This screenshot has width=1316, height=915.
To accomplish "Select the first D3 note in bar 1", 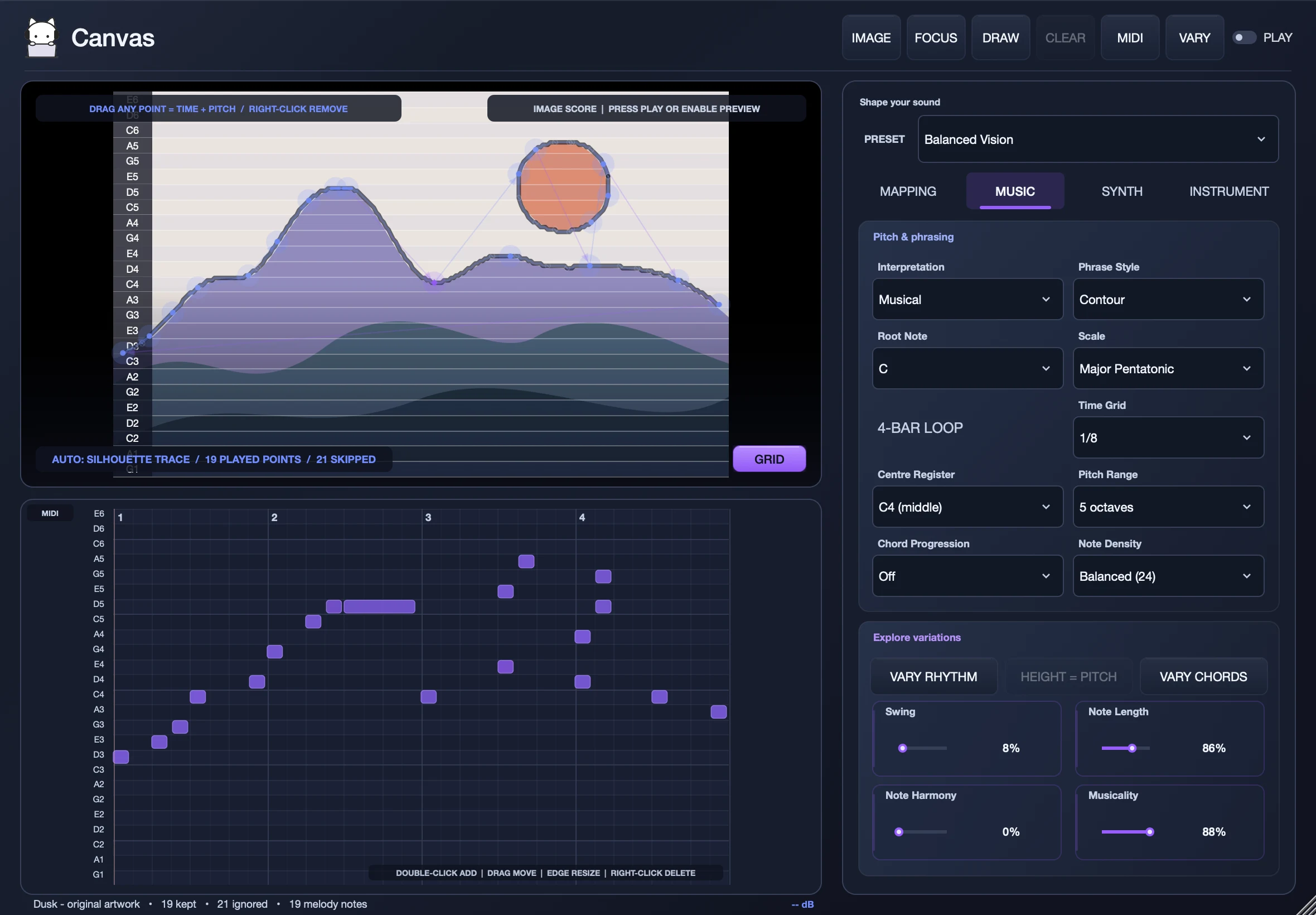I will click(121, 757).
